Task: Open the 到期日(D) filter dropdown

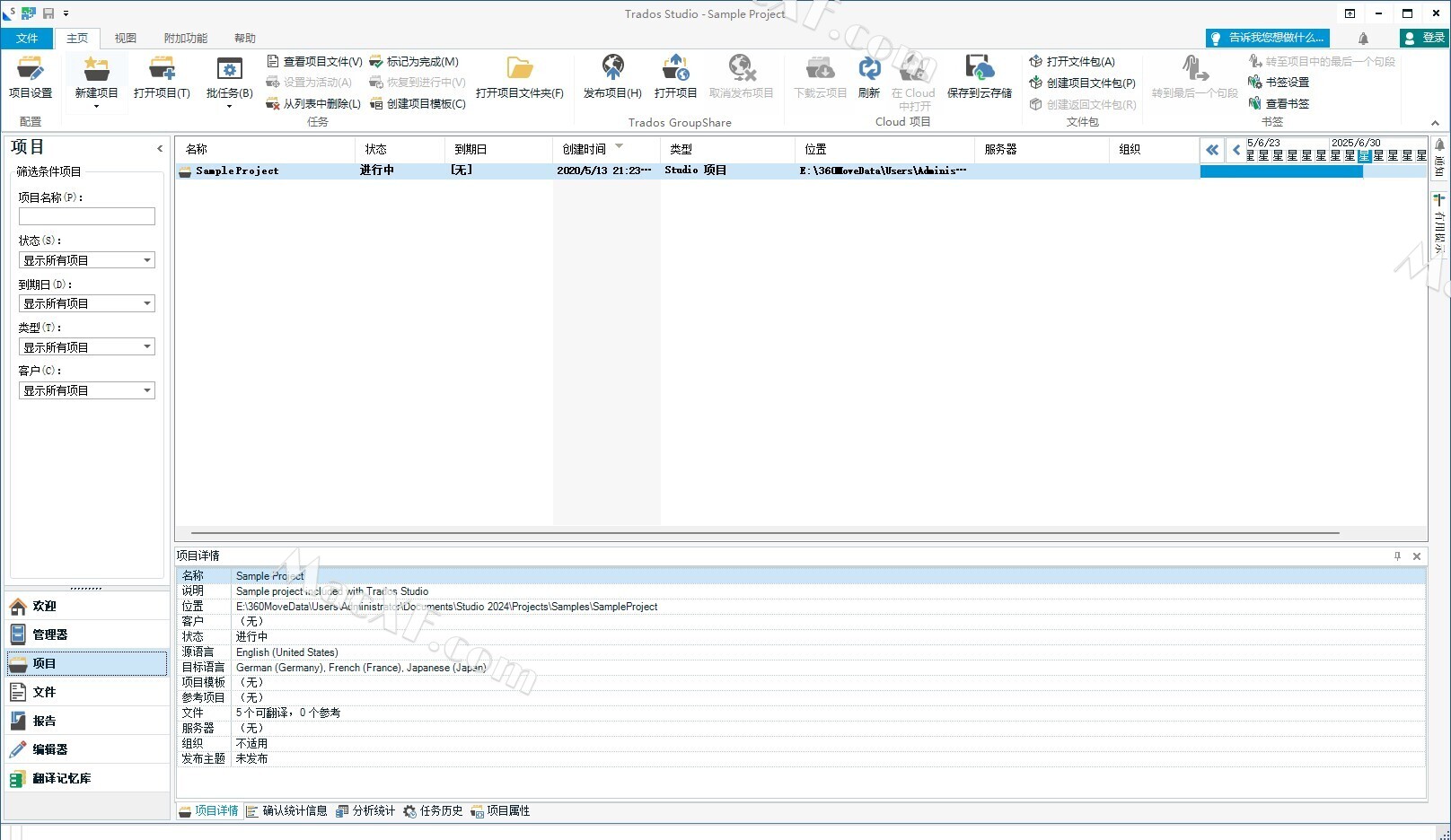Action: pyautogui.click(x=87, y=303)
